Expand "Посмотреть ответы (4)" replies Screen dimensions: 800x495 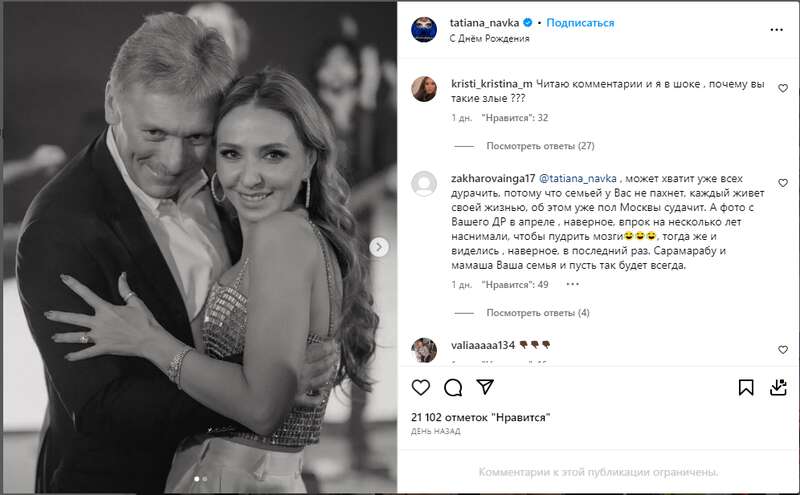click(537, 313)
